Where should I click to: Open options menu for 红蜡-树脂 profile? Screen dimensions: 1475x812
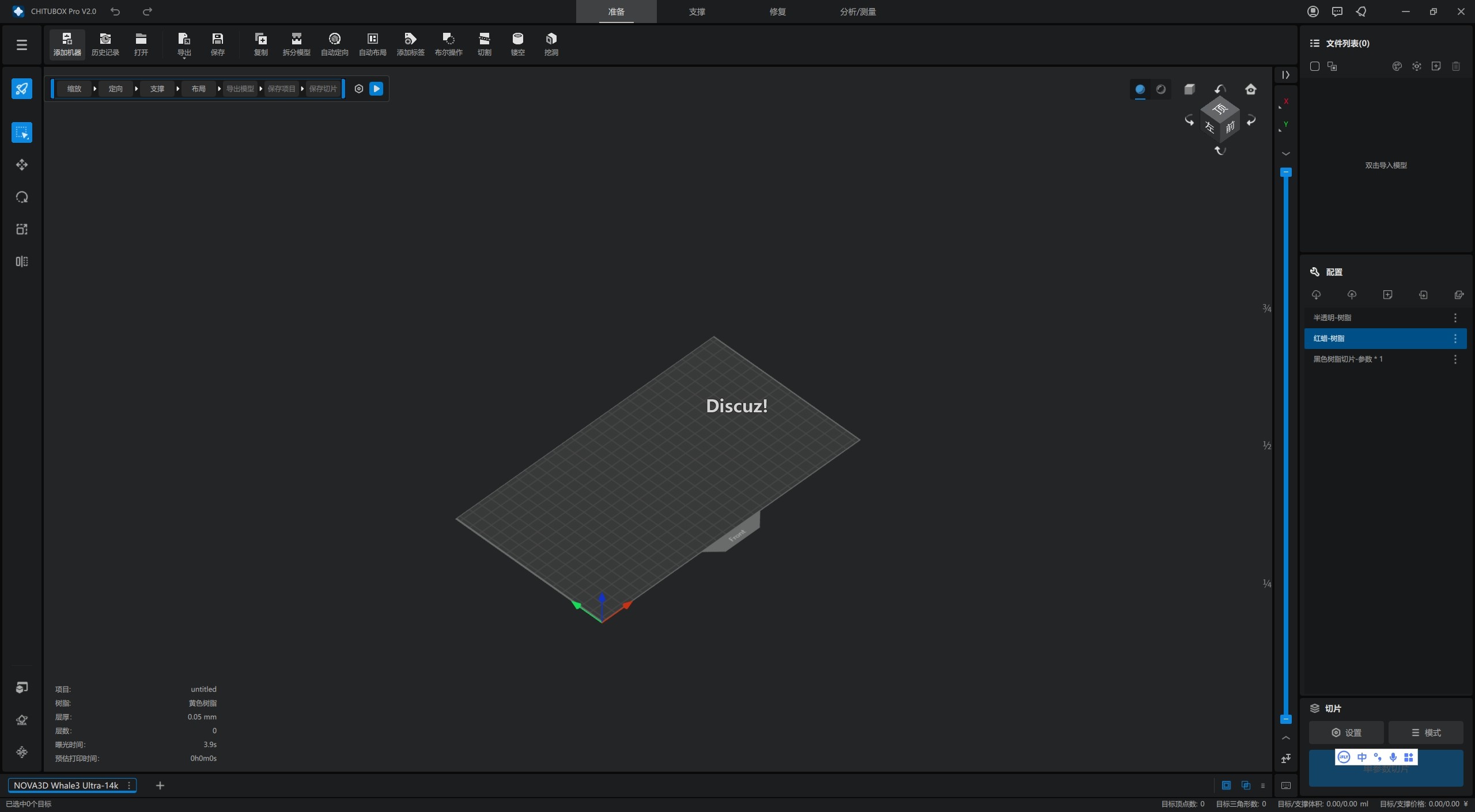(x=1455, y=339)
